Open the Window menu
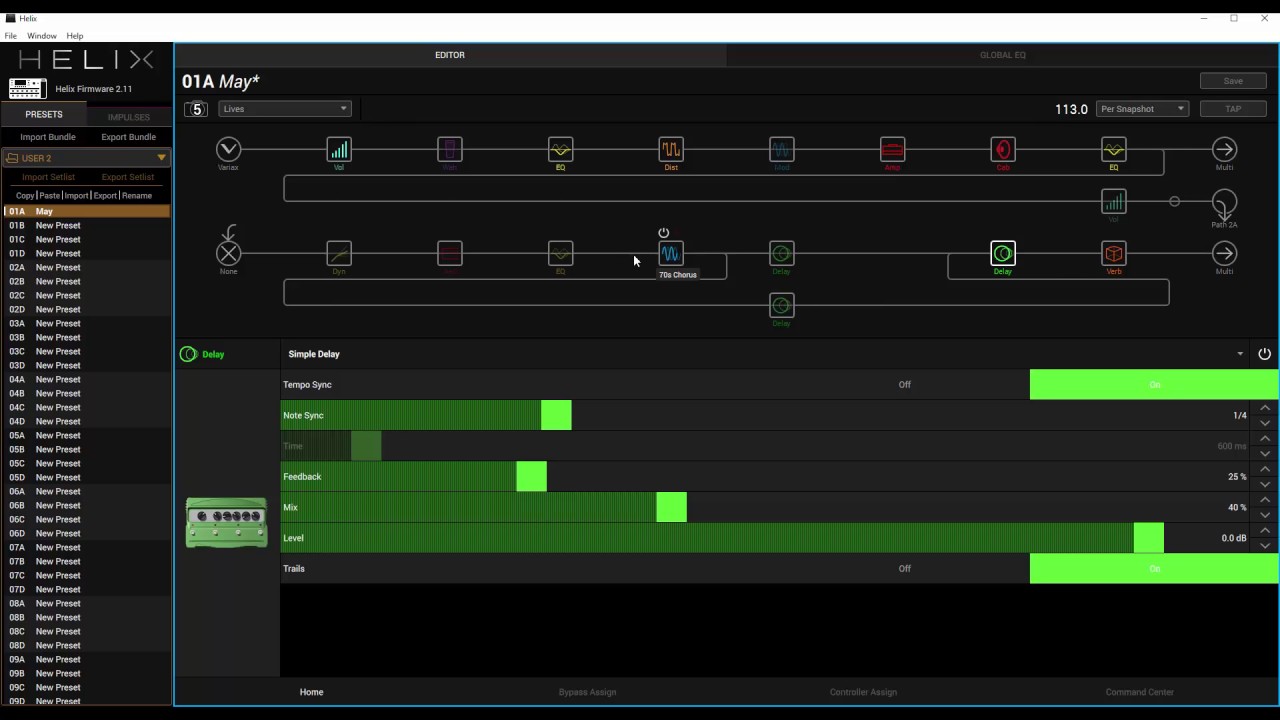The width and height of the screenshot is (1280, 720). coord(42,36)
